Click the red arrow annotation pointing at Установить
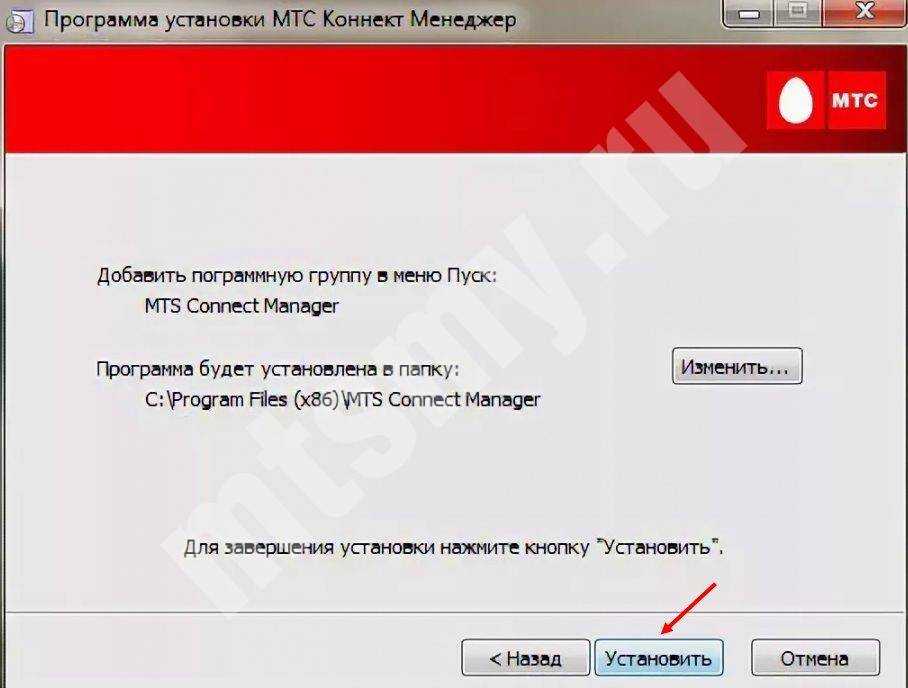Screen dimensions: 908x688 pyautogui.click(x=689, y=608)
